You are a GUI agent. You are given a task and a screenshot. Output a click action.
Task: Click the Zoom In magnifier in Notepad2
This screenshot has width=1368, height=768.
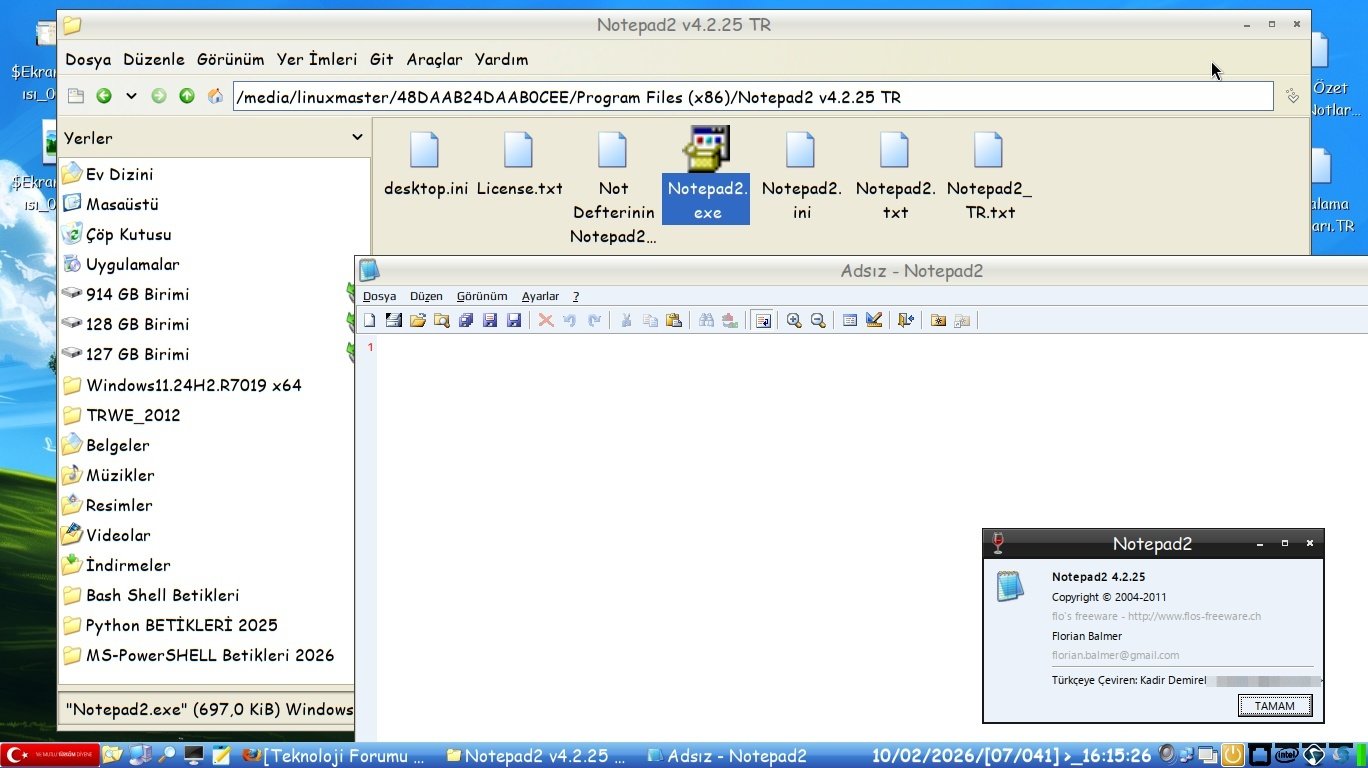pyautogui.click(x=794, y=320)
